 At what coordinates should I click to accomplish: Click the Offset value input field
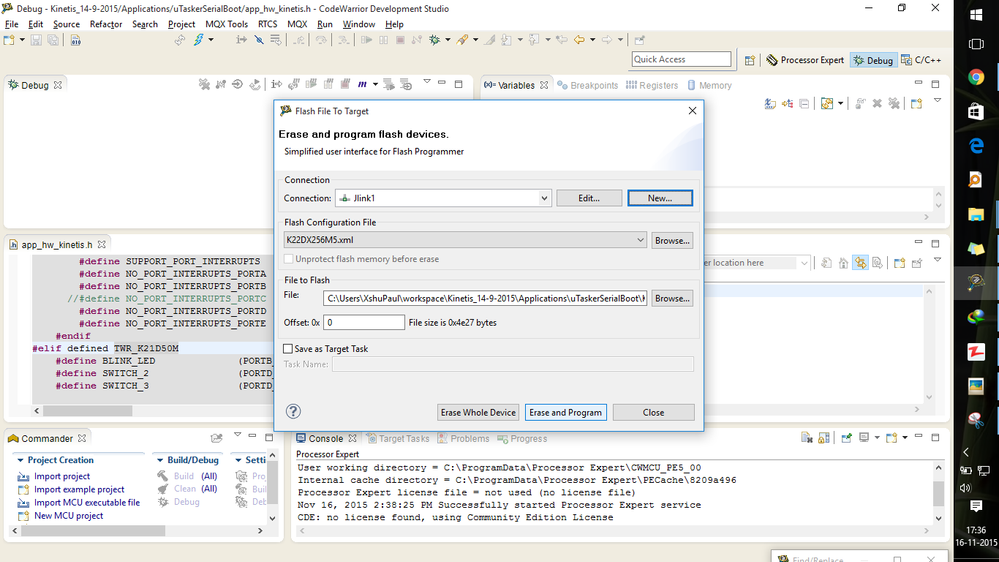pos(364,322)
